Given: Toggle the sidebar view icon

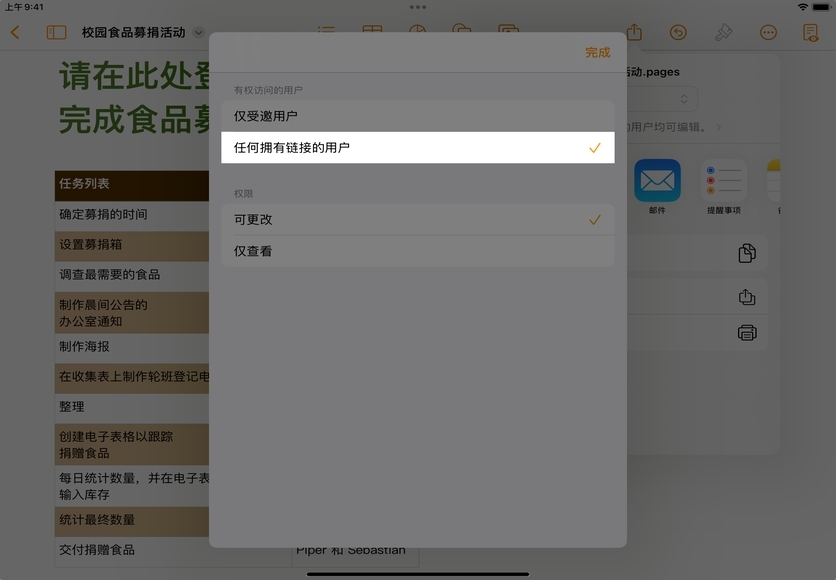Looking at the screenshot, I should (x=56, y=33).
